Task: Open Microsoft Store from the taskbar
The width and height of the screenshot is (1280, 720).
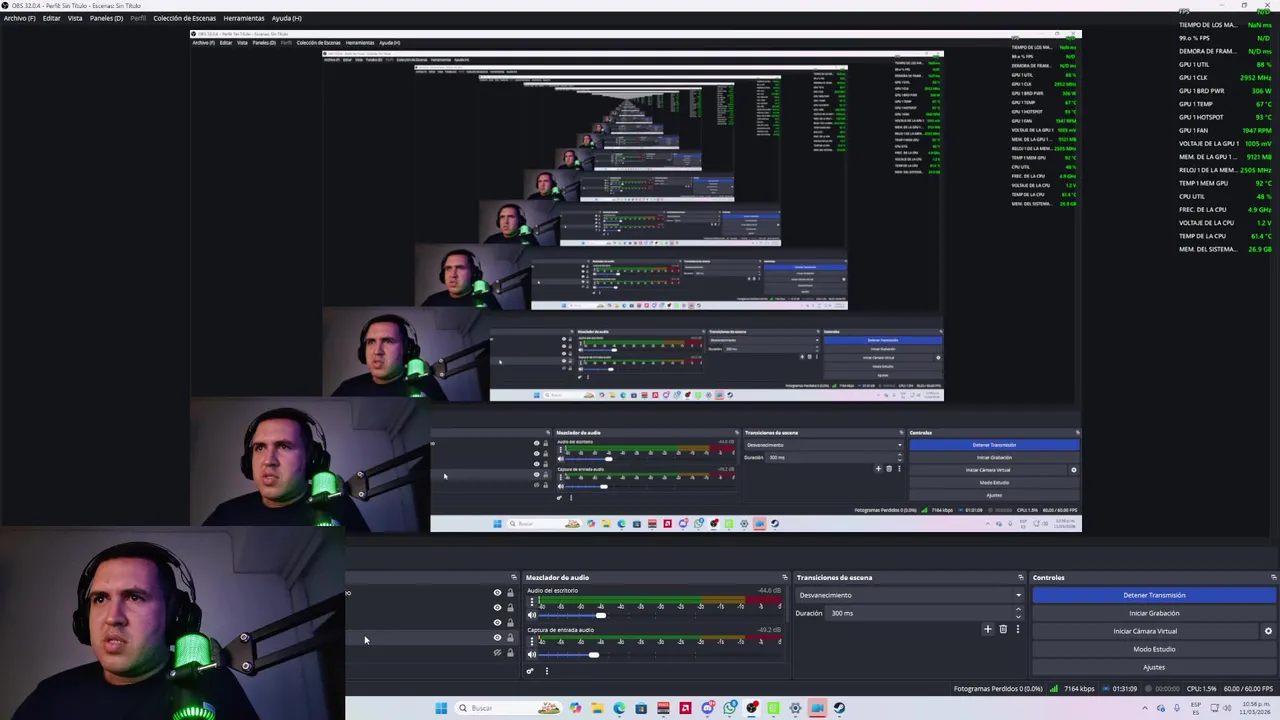Action: [x=641, y=708]
